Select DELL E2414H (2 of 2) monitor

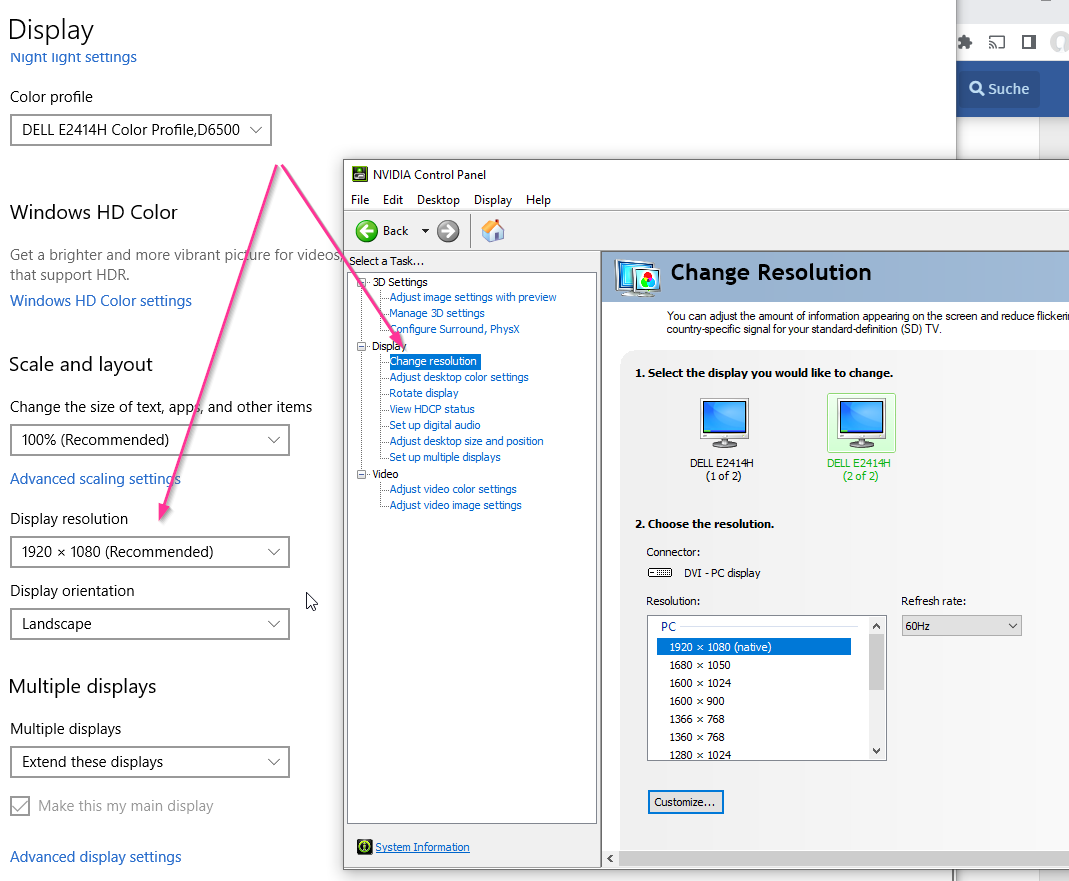[860, 438]
